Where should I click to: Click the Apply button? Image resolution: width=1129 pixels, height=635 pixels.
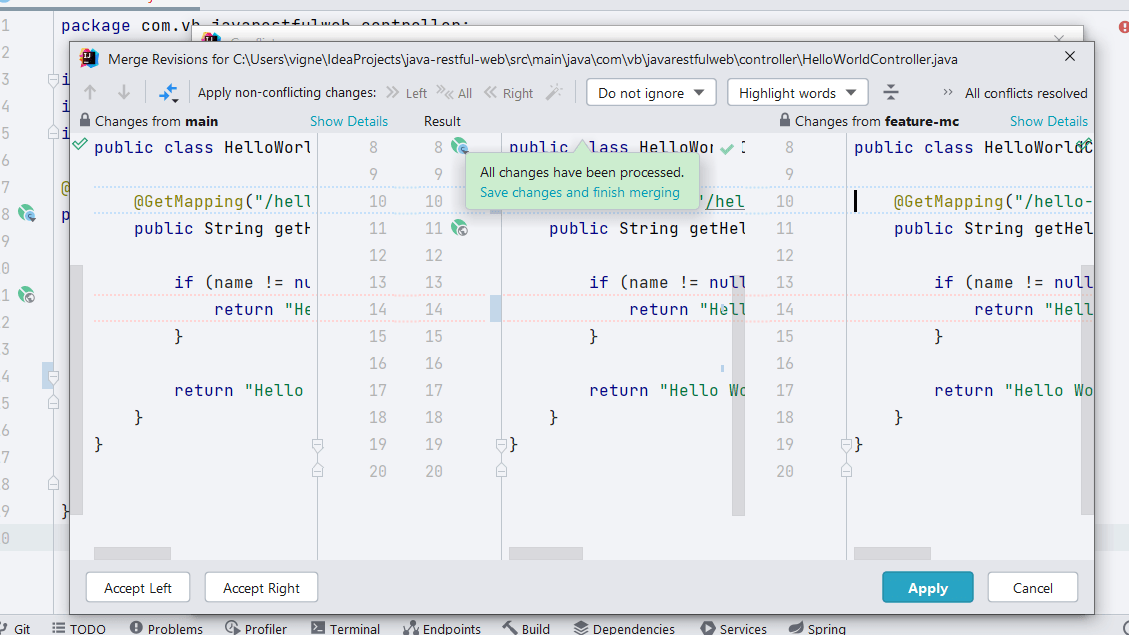927,587
